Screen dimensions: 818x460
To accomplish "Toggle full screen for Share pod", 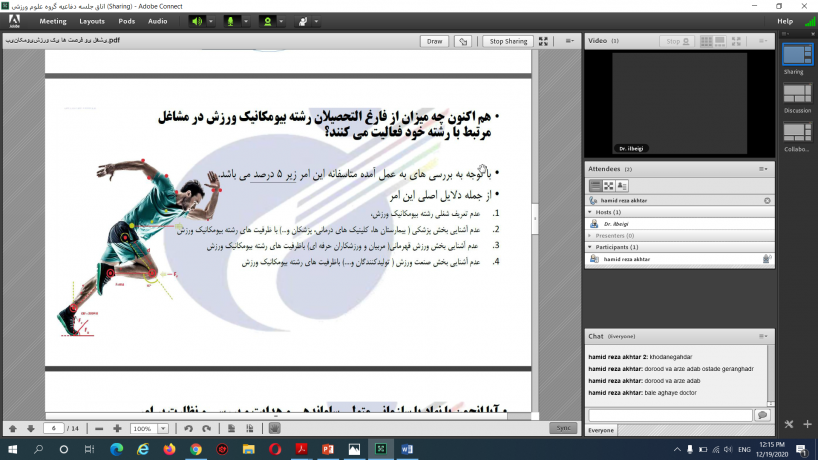I will tap(543, 41).
